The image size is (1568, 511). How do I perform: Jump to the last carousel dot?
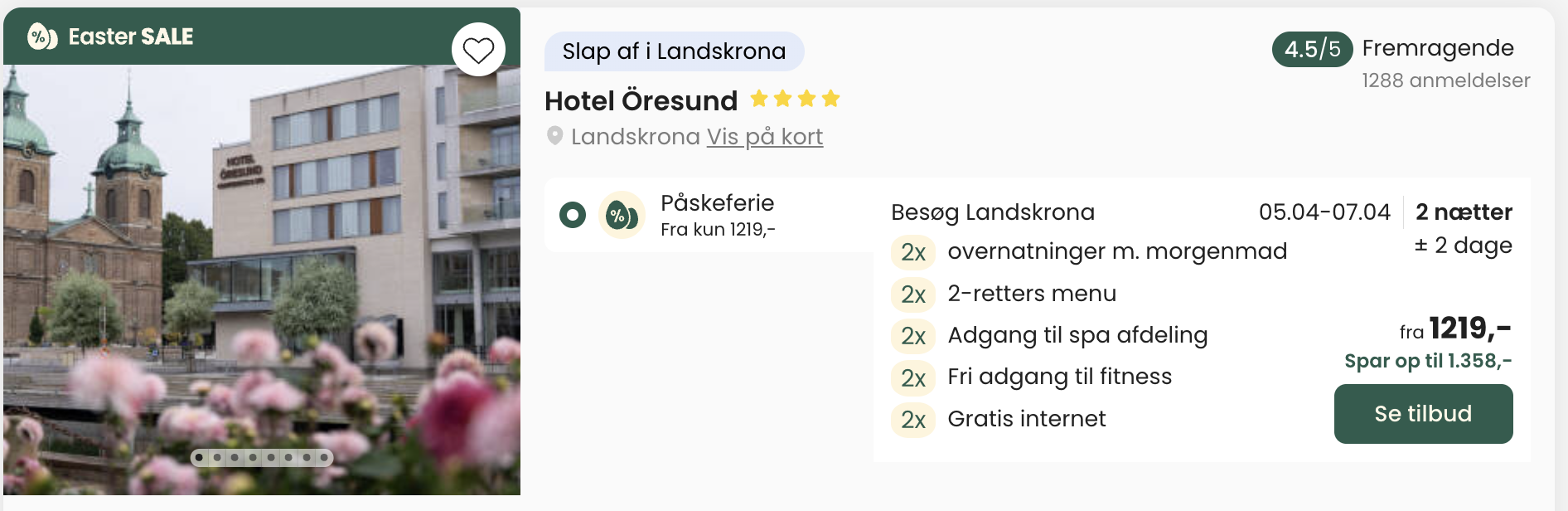(x=324, y=457)
